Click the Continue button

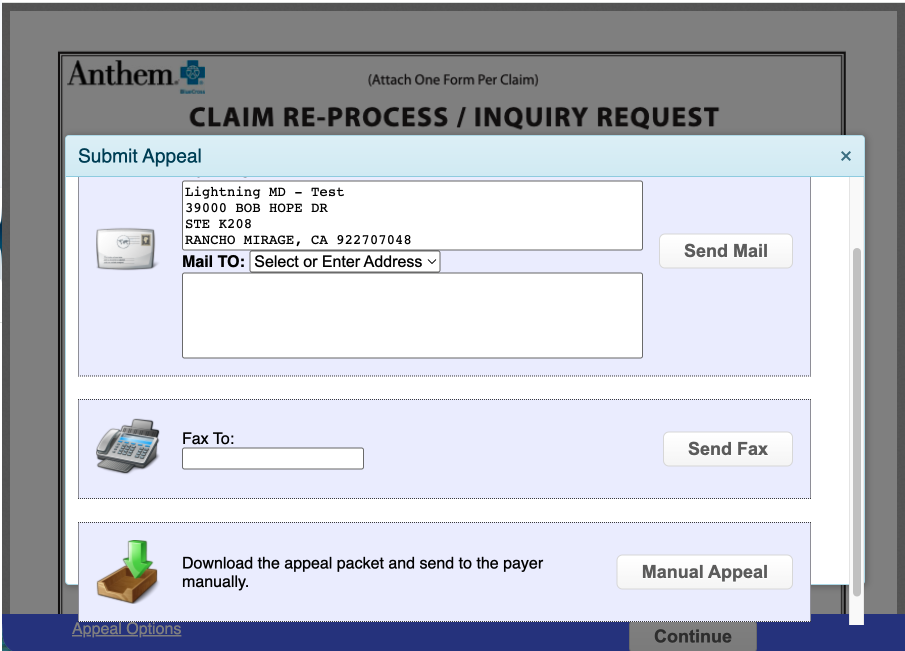point(693,636)
